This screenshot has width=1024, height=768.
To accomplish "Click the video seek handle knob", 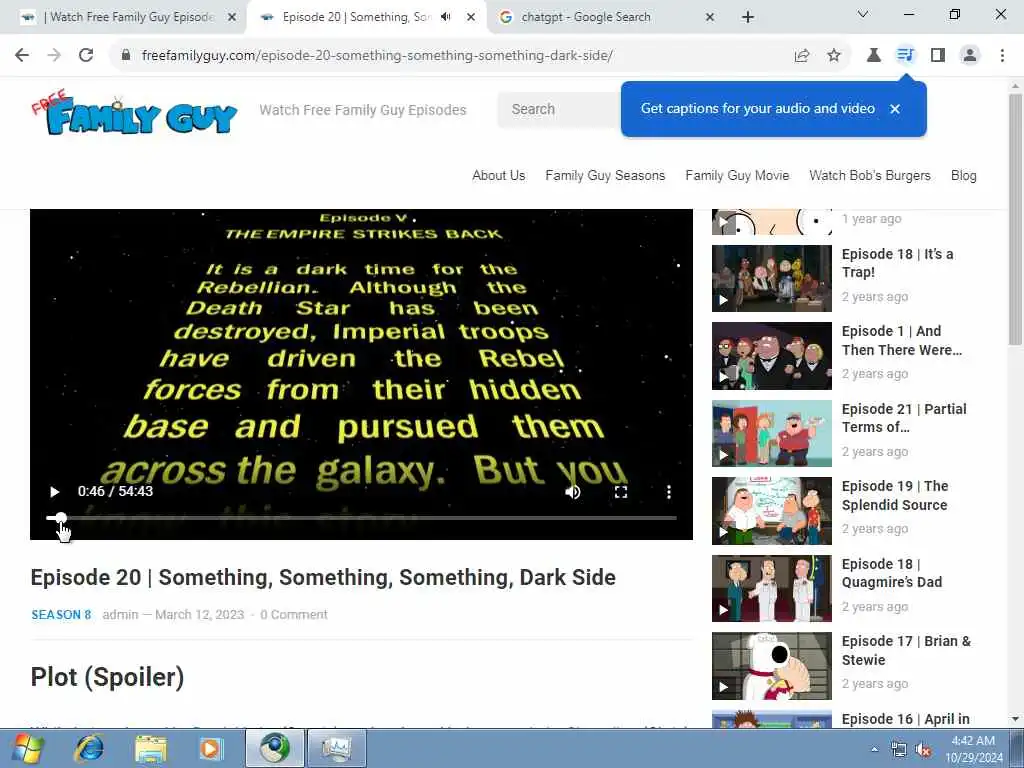I will (60, 518).
